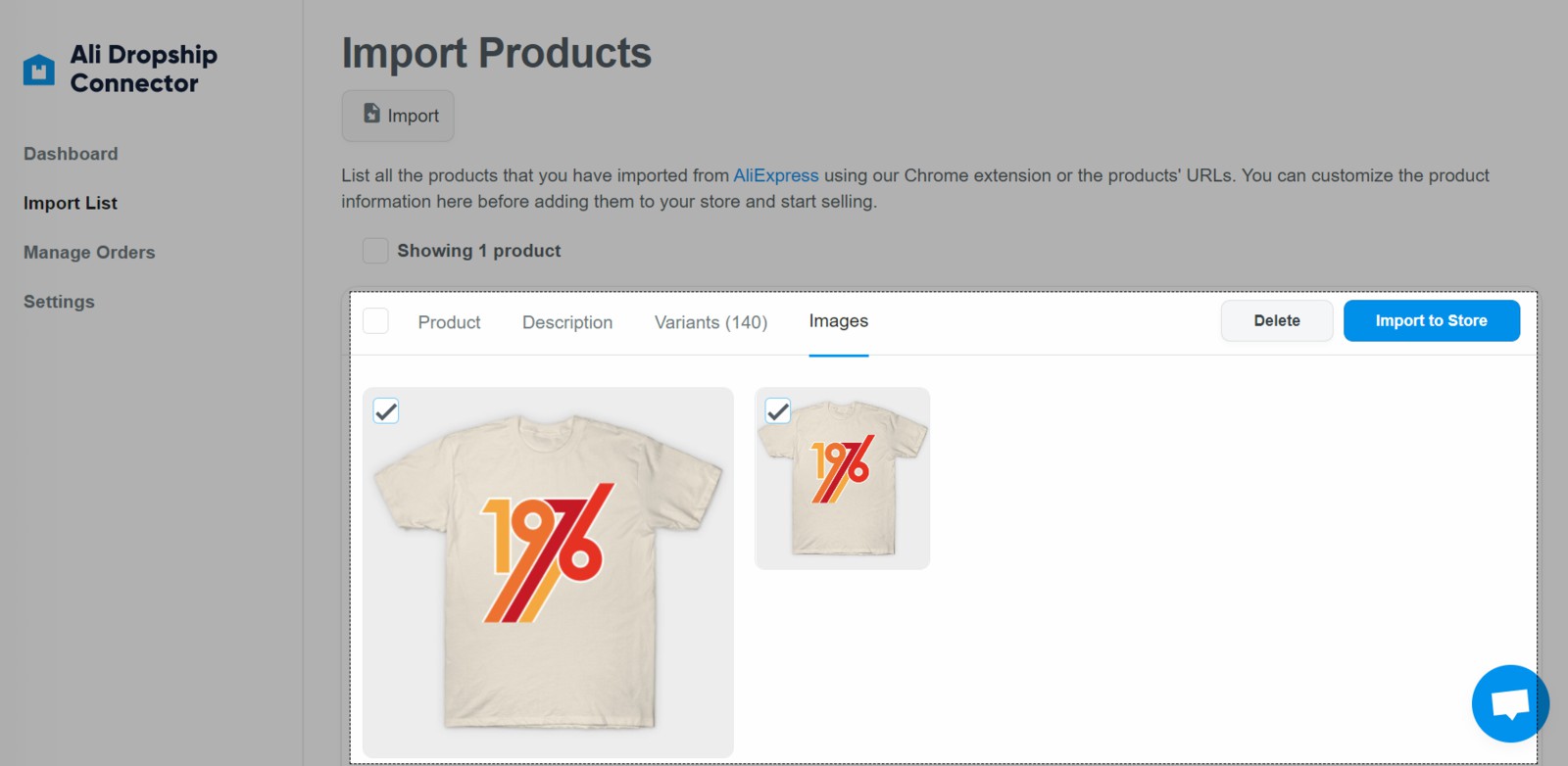This screenshot has width=1568, height=766.
Task: Uncheck the small t-shirt image checkbox
Action: 778,411
